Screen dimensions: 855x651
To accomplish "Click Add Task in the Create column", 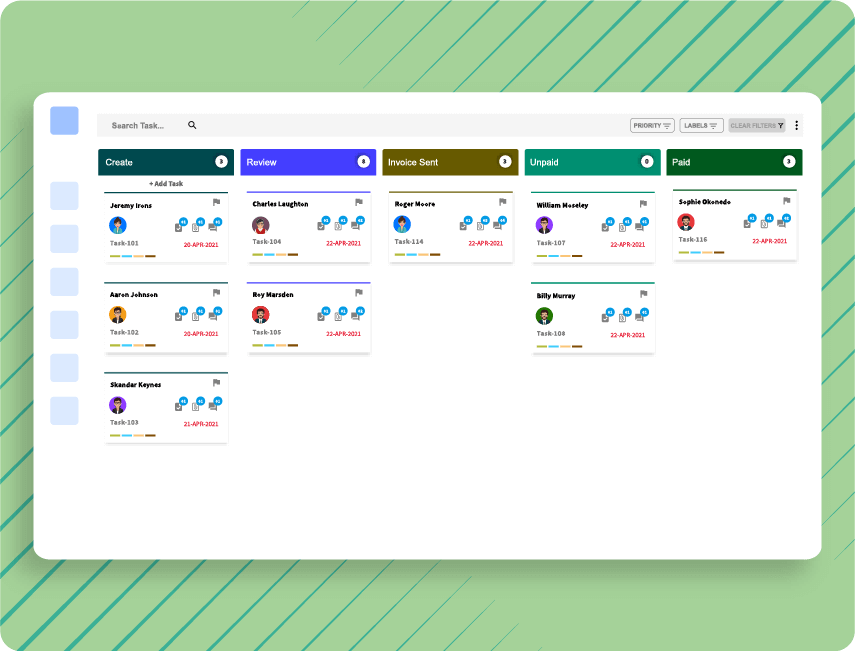I will tap(166, 183).
